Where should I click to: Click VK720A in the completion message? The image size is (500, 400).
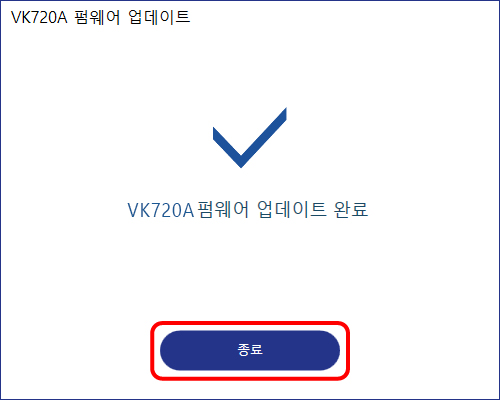point(161,210)
